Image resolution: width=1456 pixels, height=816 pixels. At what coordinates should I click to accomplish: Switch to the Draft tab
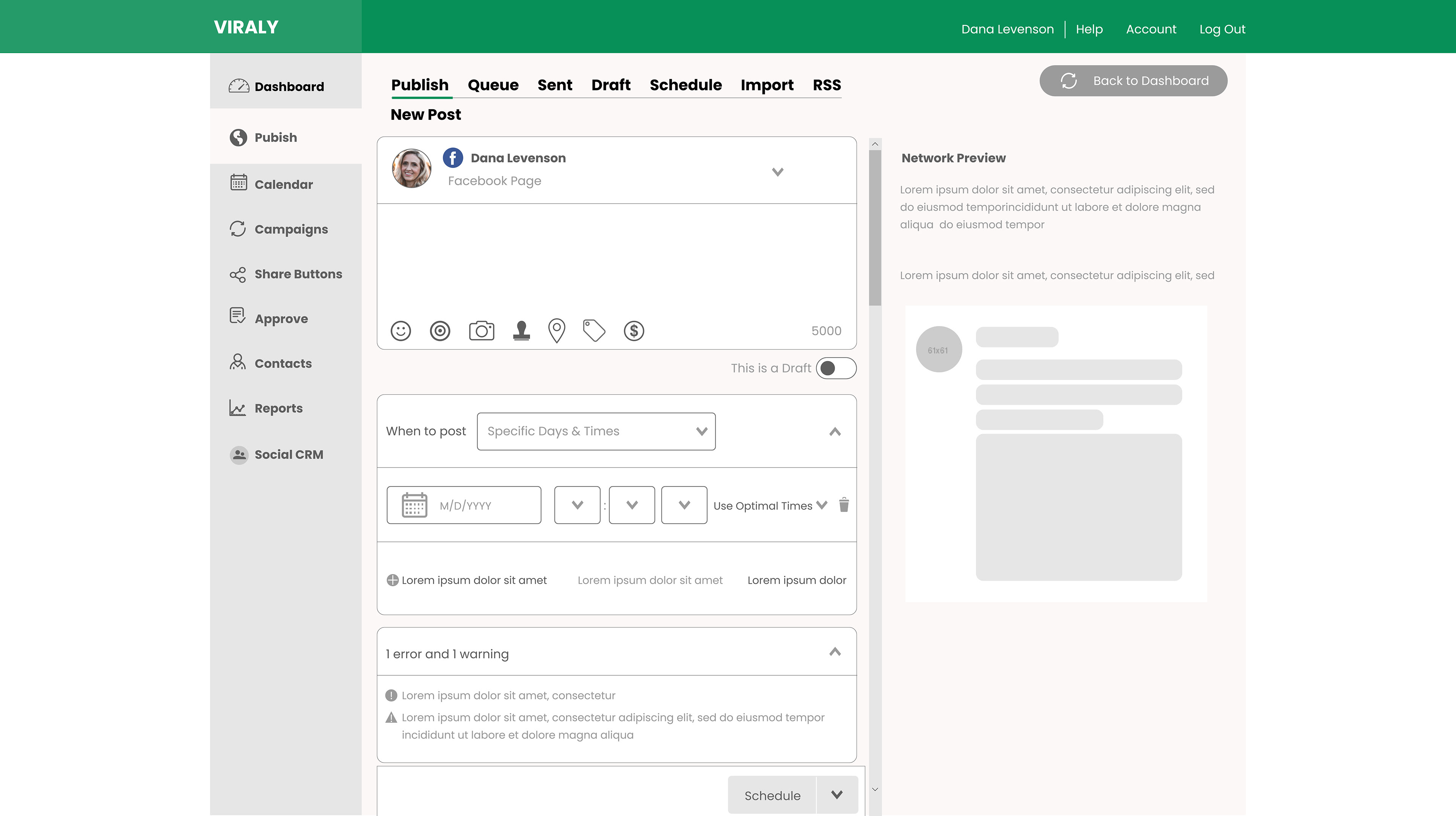click(611, 85)
